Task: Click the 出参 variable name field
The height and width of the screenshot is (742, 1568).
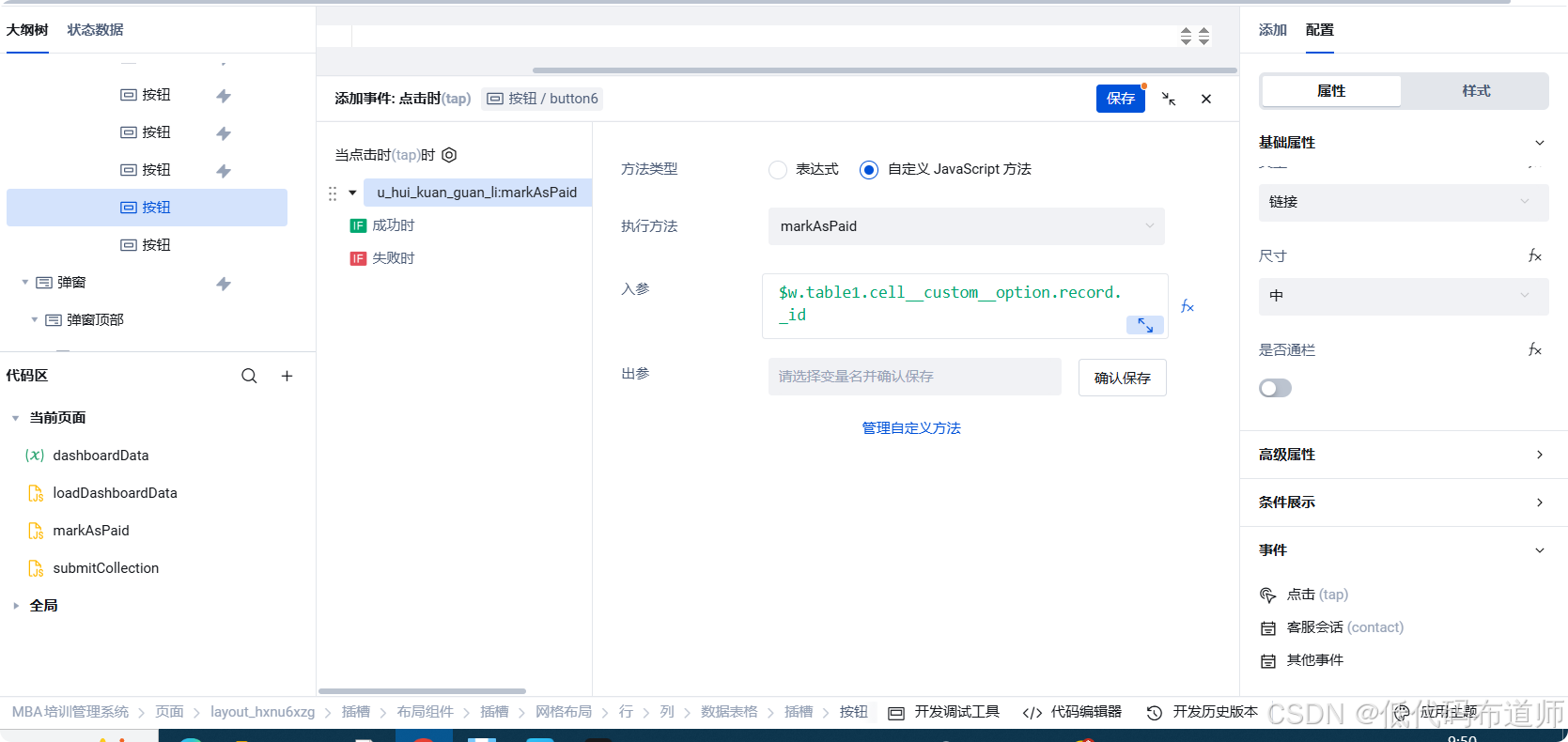Action: pyautogui.click(x=915, y=377)
